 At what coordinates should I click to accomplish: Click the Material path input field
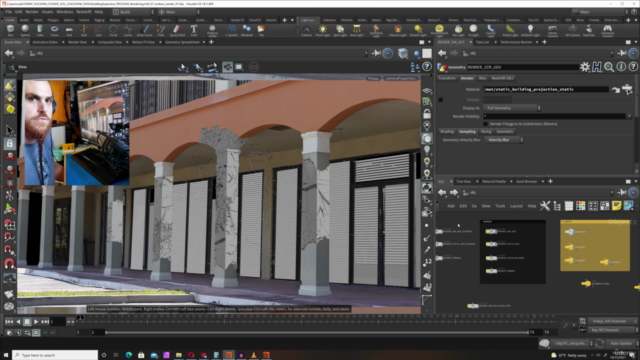click(x=546, y=89)
